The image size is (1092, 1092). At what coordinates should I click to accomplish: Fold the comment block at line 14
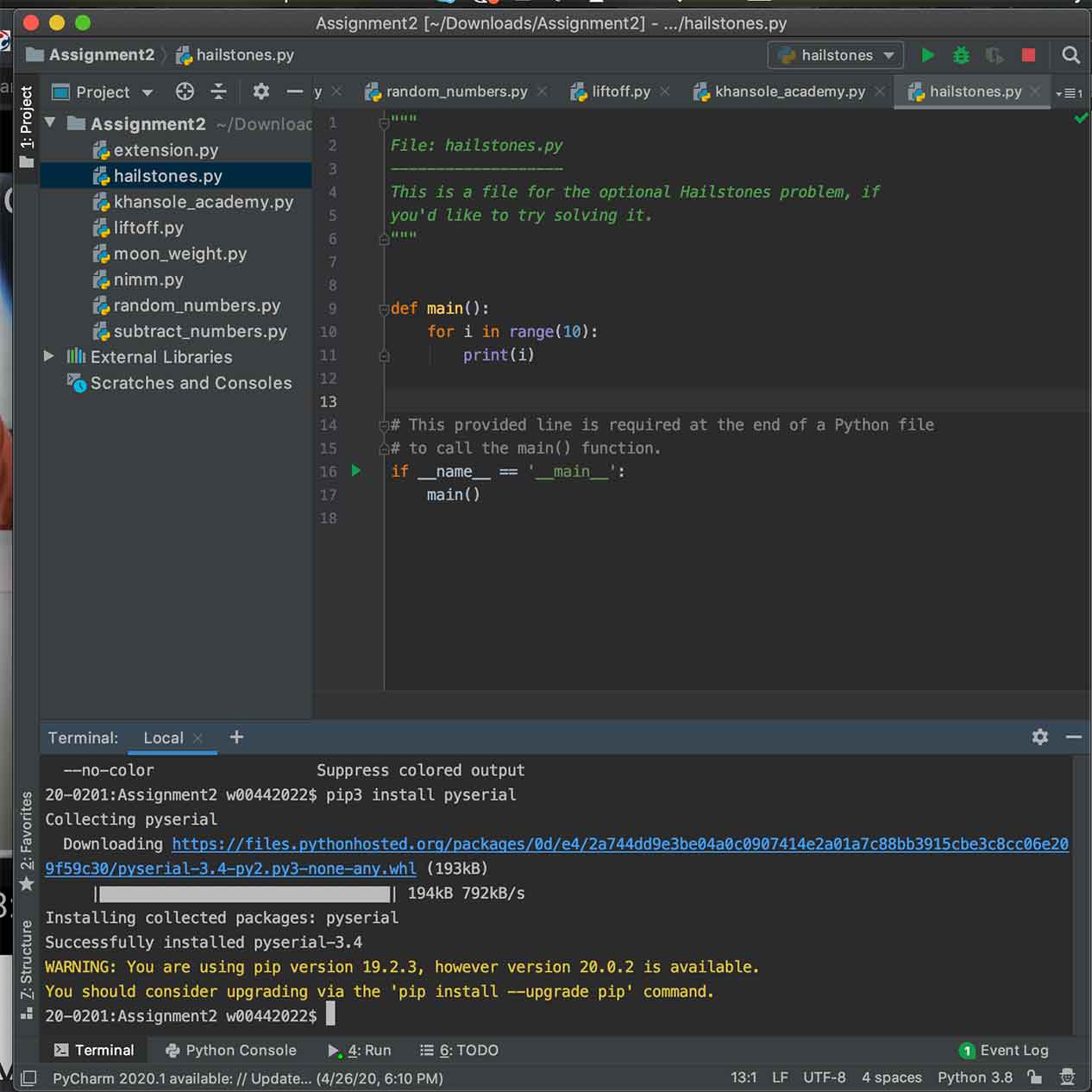(x=385, y=425)
